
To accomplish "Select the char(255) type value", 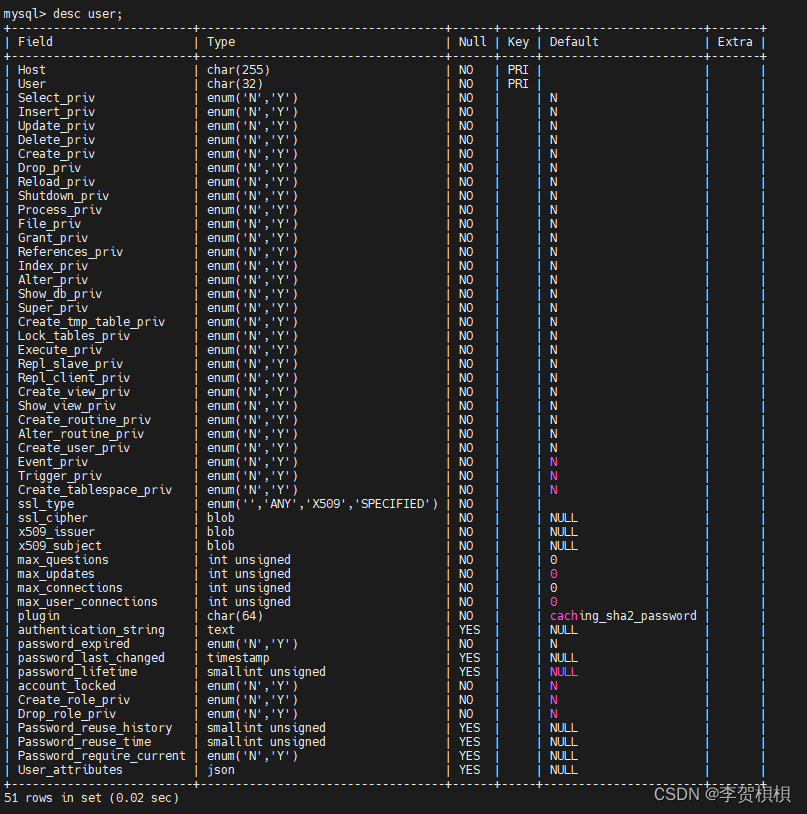I will [x=239, y=70].
